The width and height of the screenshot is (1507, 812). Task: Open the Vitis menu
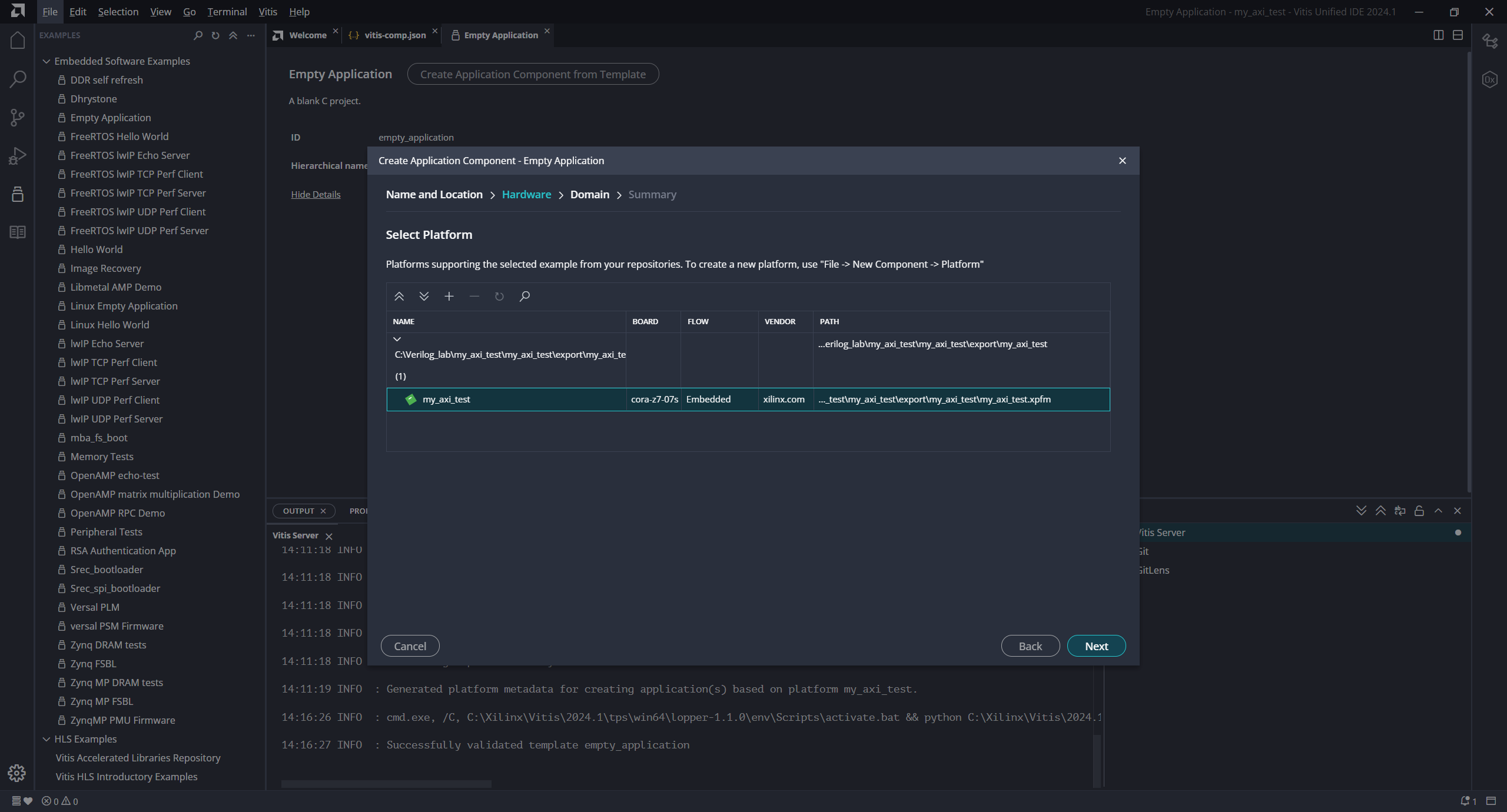[x=268, y=12]
